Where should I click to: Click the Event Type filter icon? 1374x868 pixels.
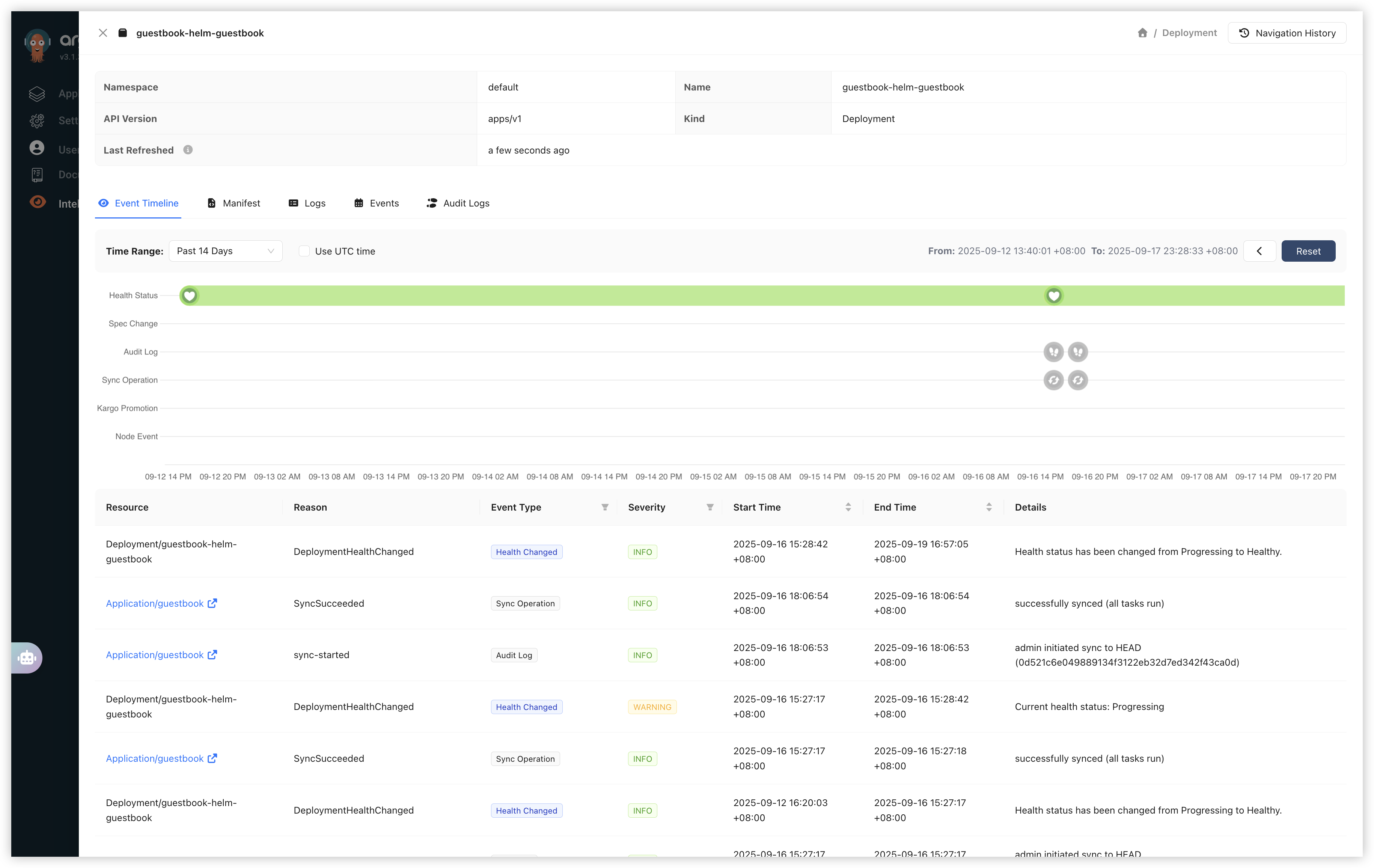[x=605, y=507]
